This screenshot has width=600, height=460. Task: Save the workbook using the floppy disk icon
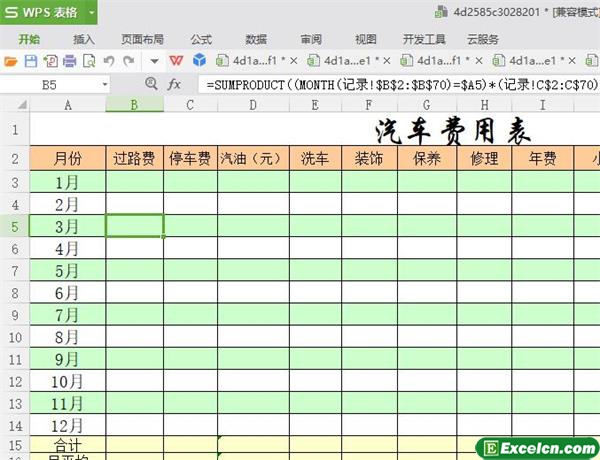point(30,61)
